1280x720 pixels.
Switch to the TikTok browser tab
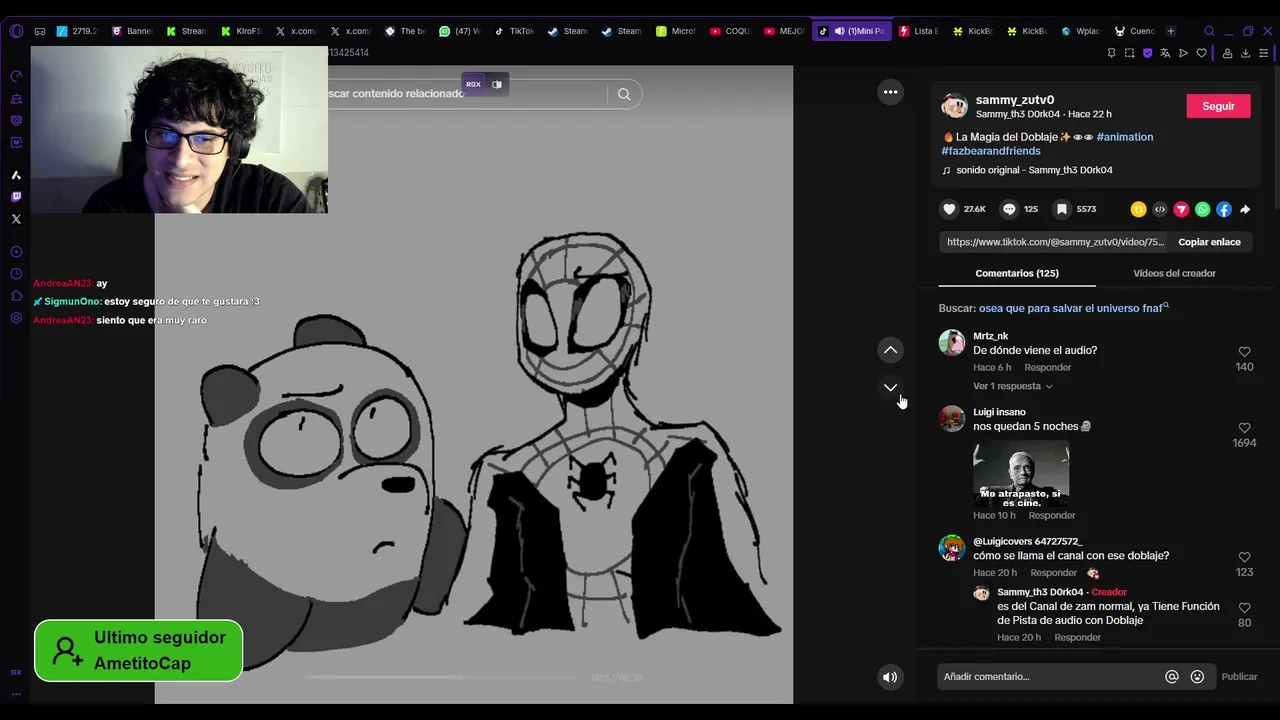[514, 31]
